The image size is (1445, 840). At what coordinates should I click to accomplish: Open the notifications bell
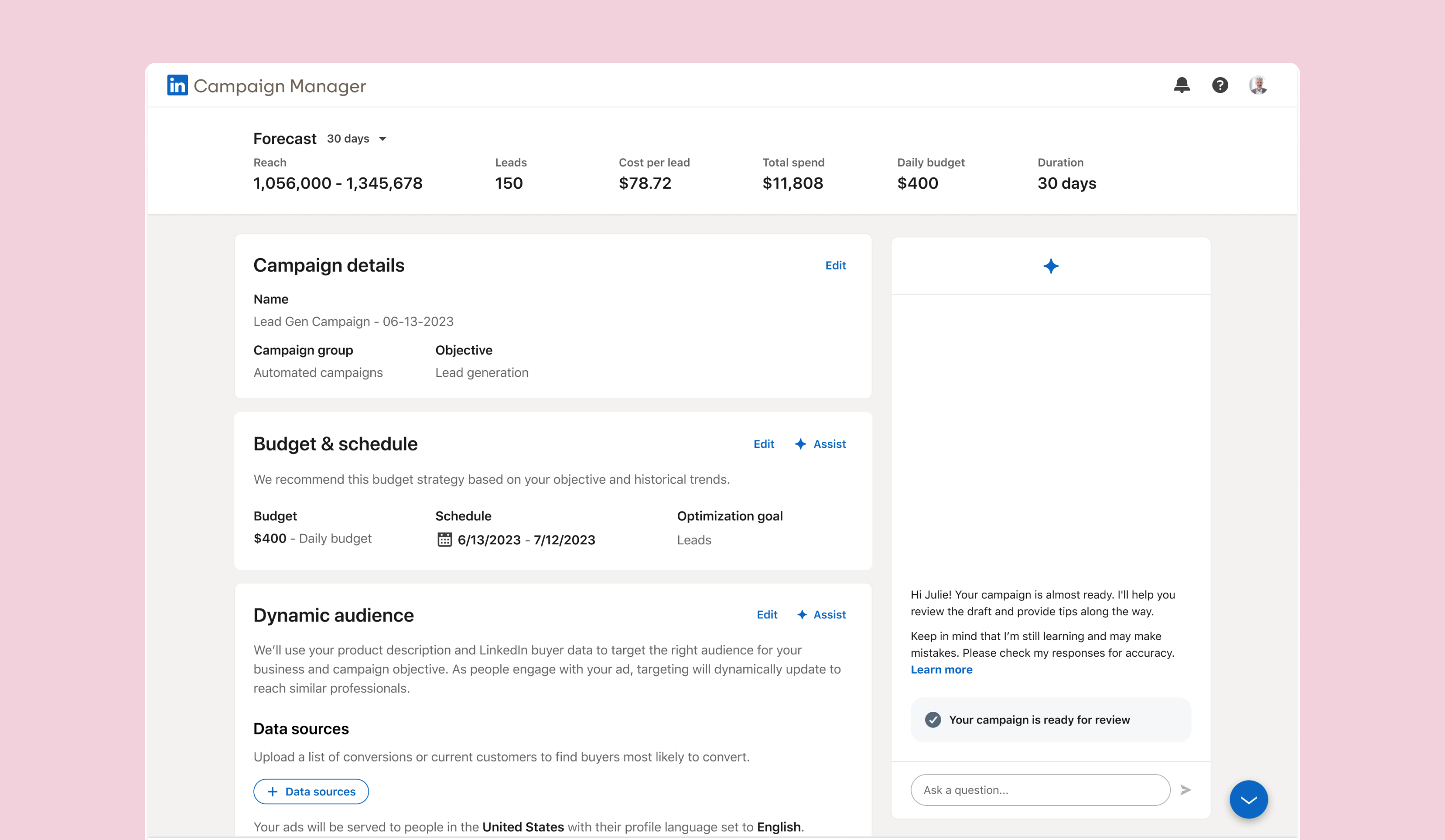coord(1181,85)
